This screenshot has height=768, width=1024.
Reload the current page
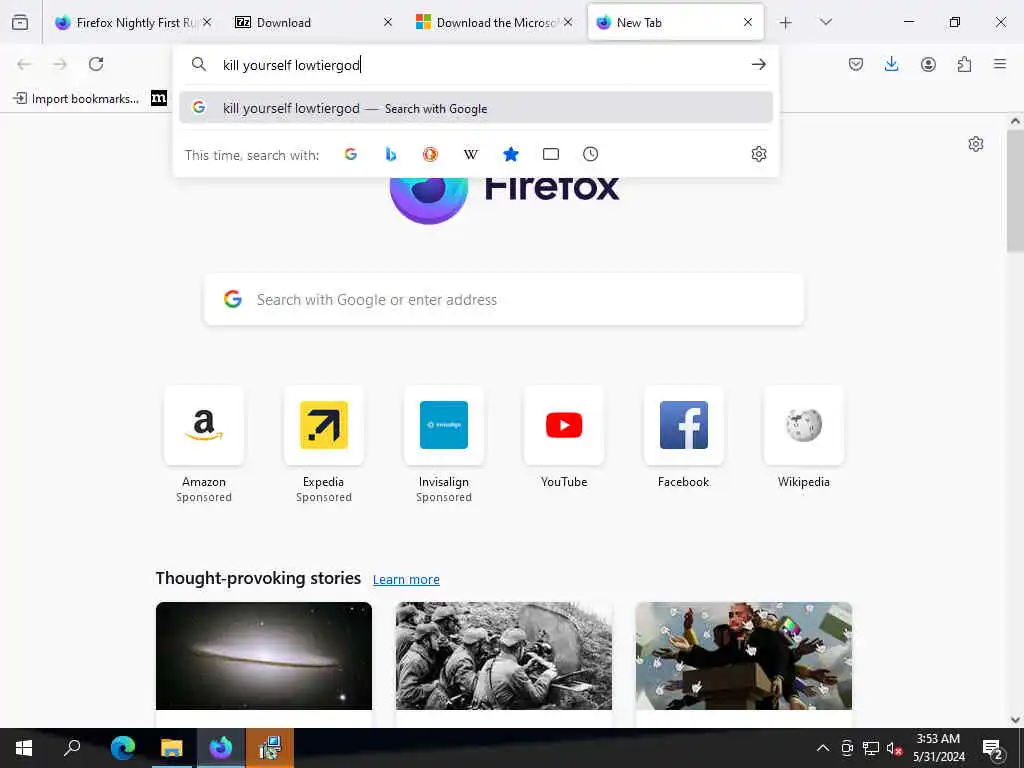point(96,64)
